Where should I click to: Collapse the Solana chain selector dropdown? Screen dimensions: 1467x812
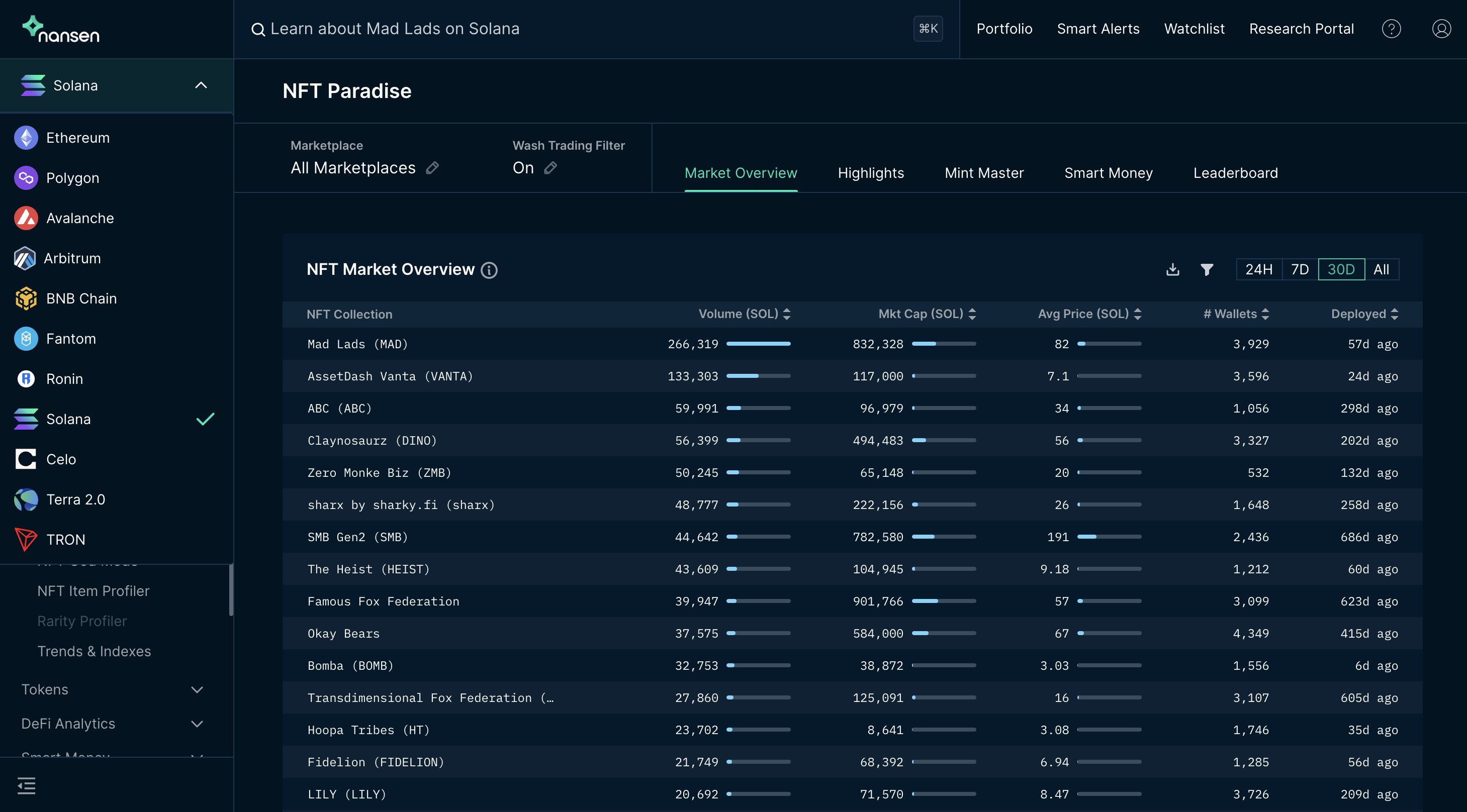(201, 85)
